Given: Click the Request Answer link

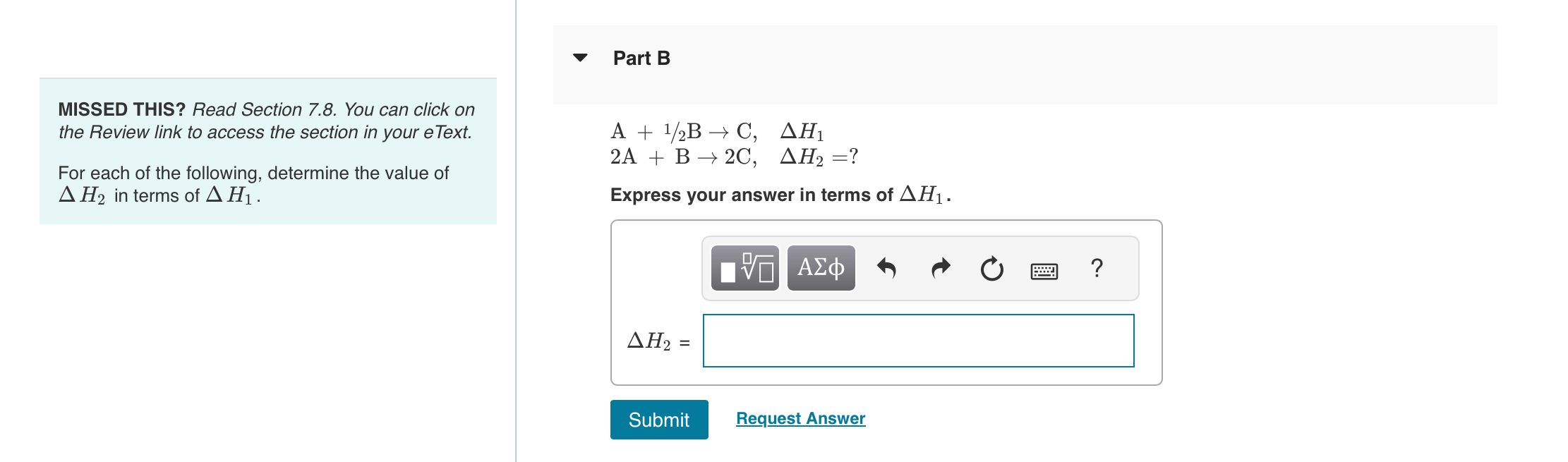Looking at the screenshot, I should click(800, 418).
